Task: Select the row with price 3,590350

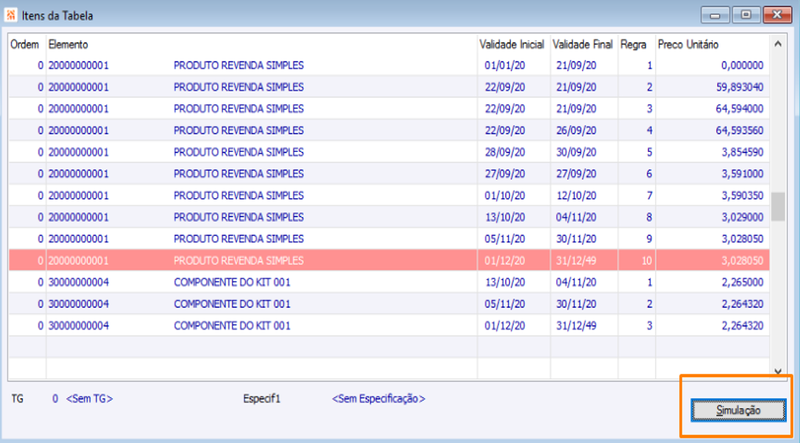Action: click(389, 195)
